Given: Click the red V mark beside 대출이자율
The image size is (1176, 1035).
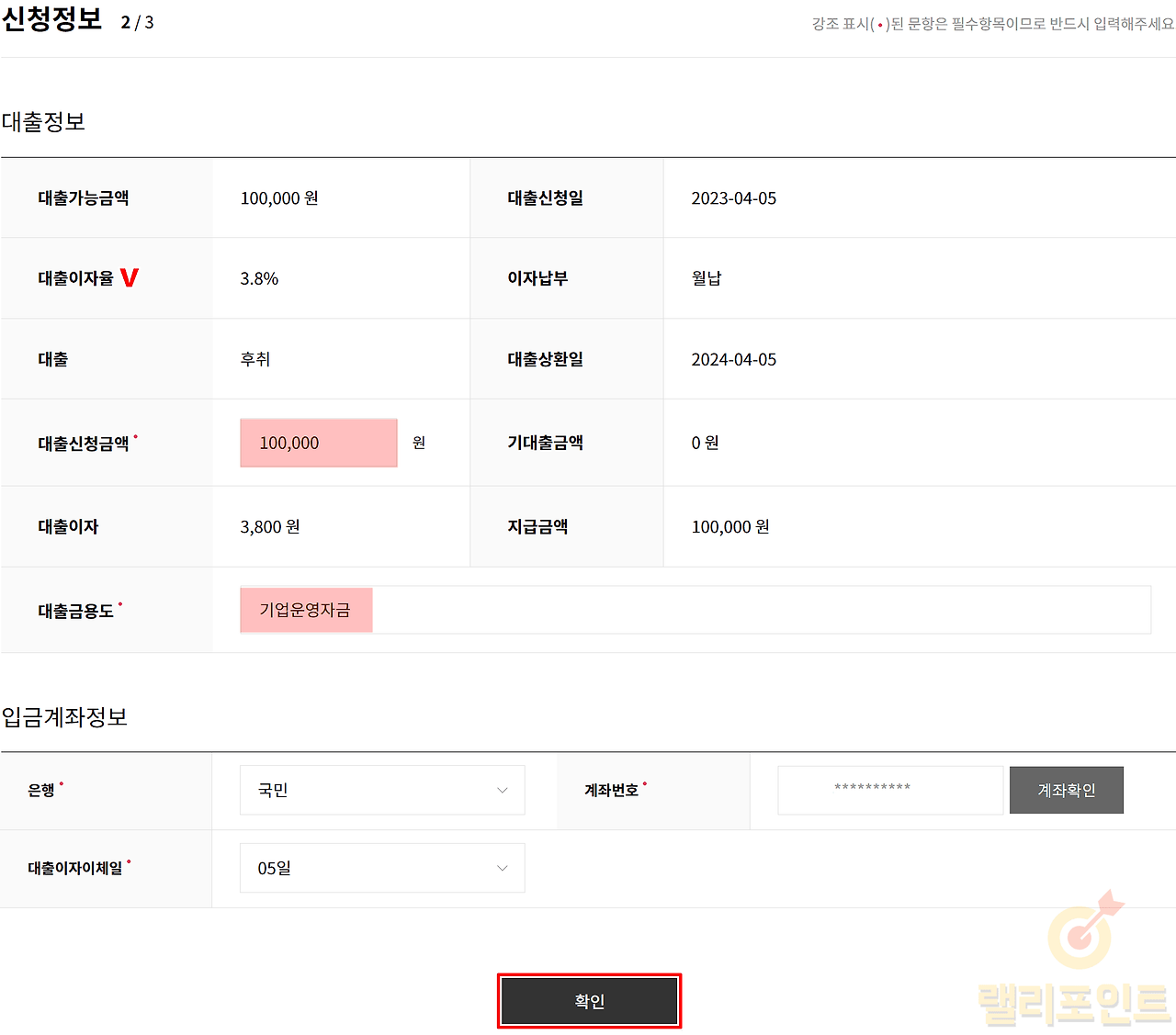Looking at the screenshot, I should [129, 277].
